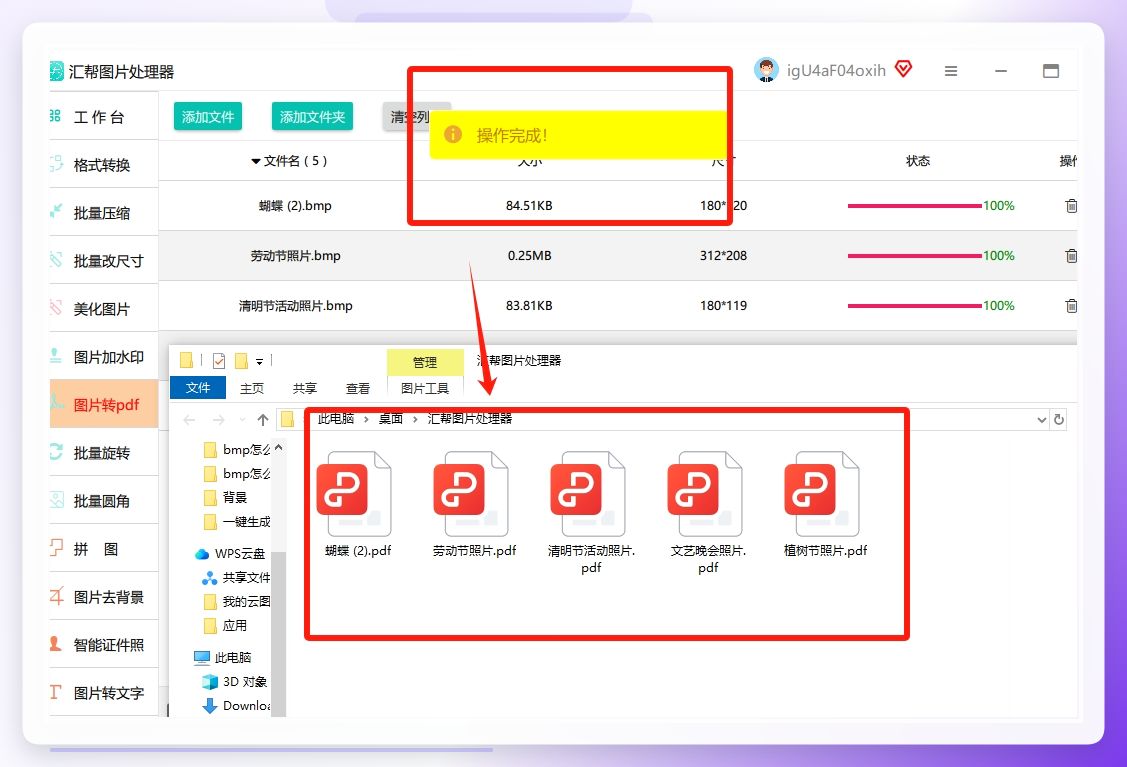Select the 劳动节照片.pdf file
The height and width of the screenshot is (767, 1127).
(474, 505)
